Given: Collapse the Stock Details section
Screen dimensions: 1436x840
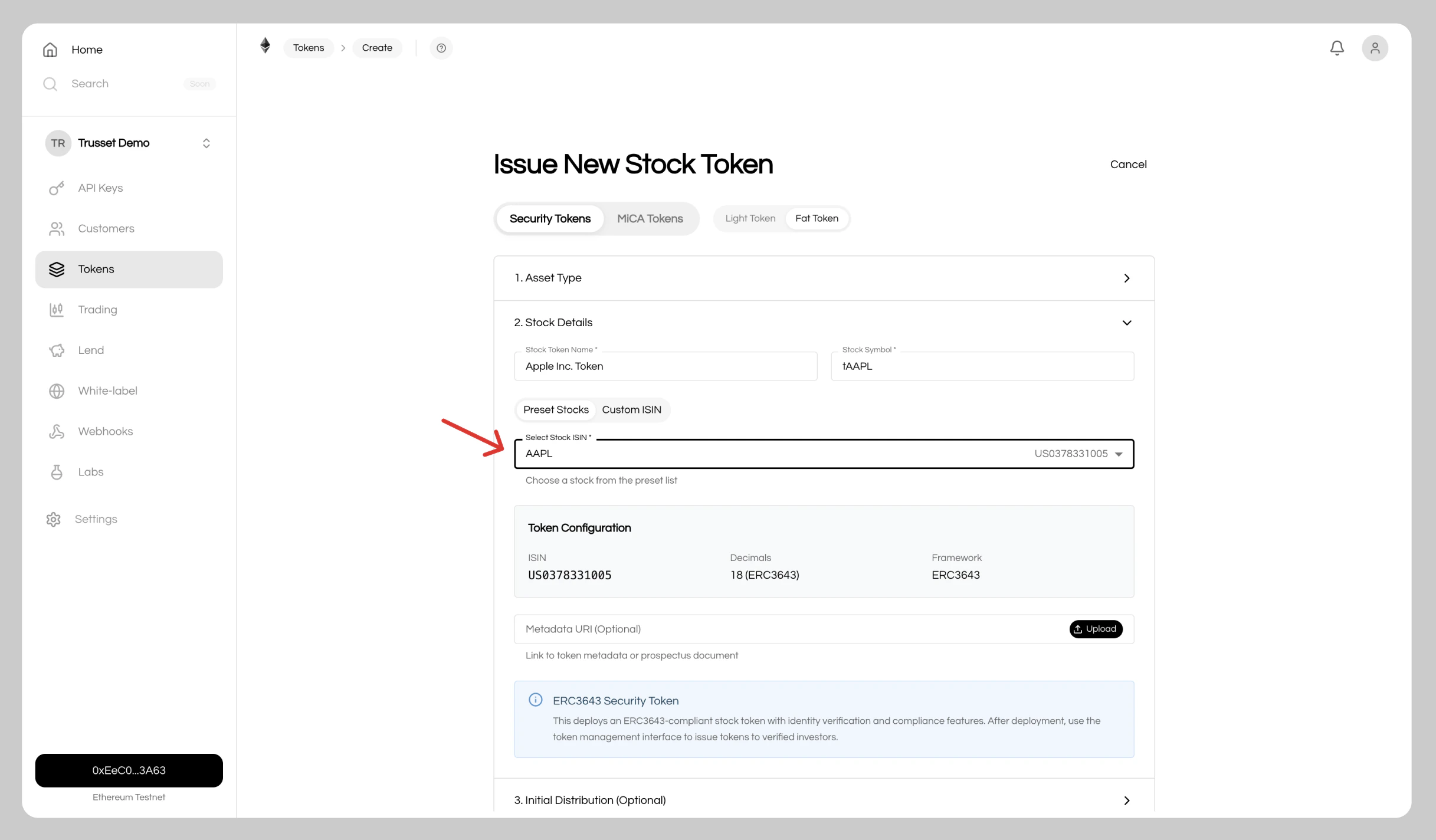Looking at the screenshot, I should [1126, 323].
